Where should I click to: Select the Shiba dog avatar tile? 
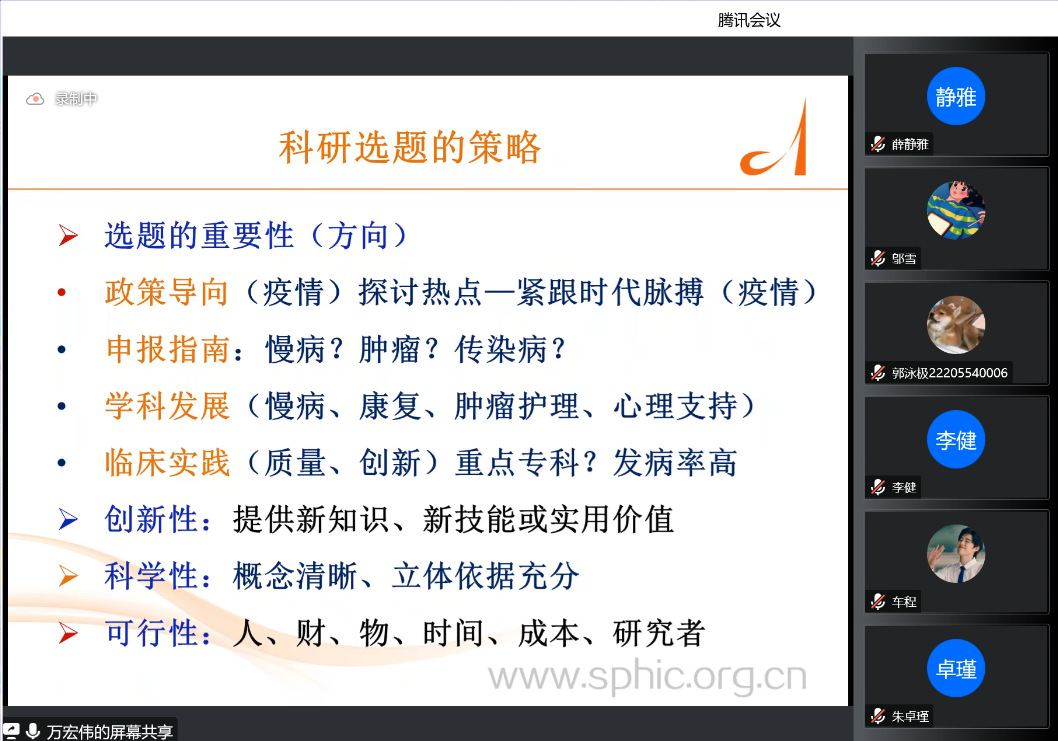(x=956, y=325)
